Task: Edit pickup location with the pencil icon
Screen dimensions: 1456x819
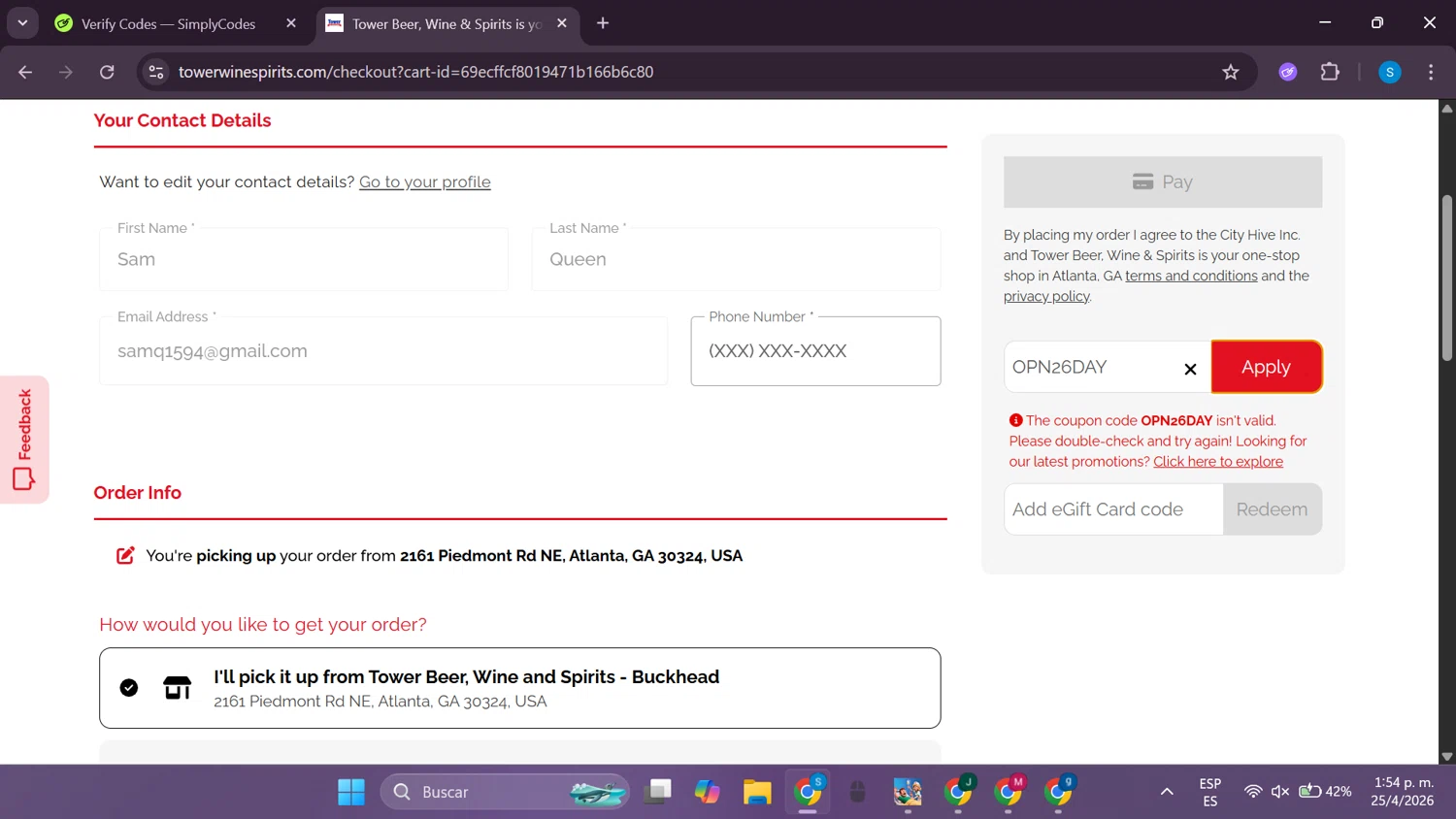Action: pos(125,556)
